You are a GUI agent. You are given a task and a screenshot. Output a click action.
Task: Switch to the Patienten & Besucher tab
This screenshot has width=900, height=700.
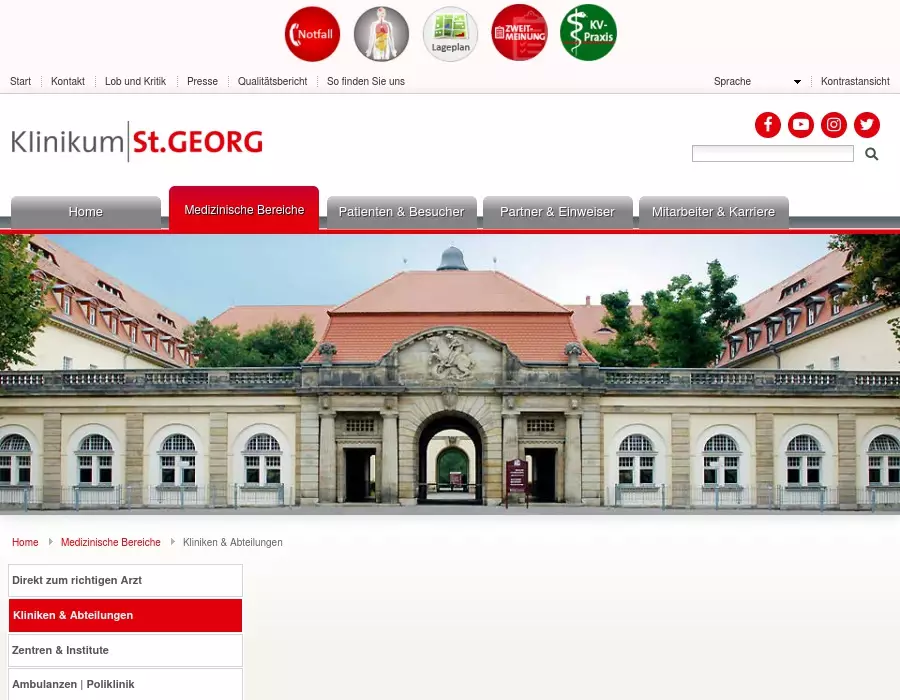(x=402, y=212)
